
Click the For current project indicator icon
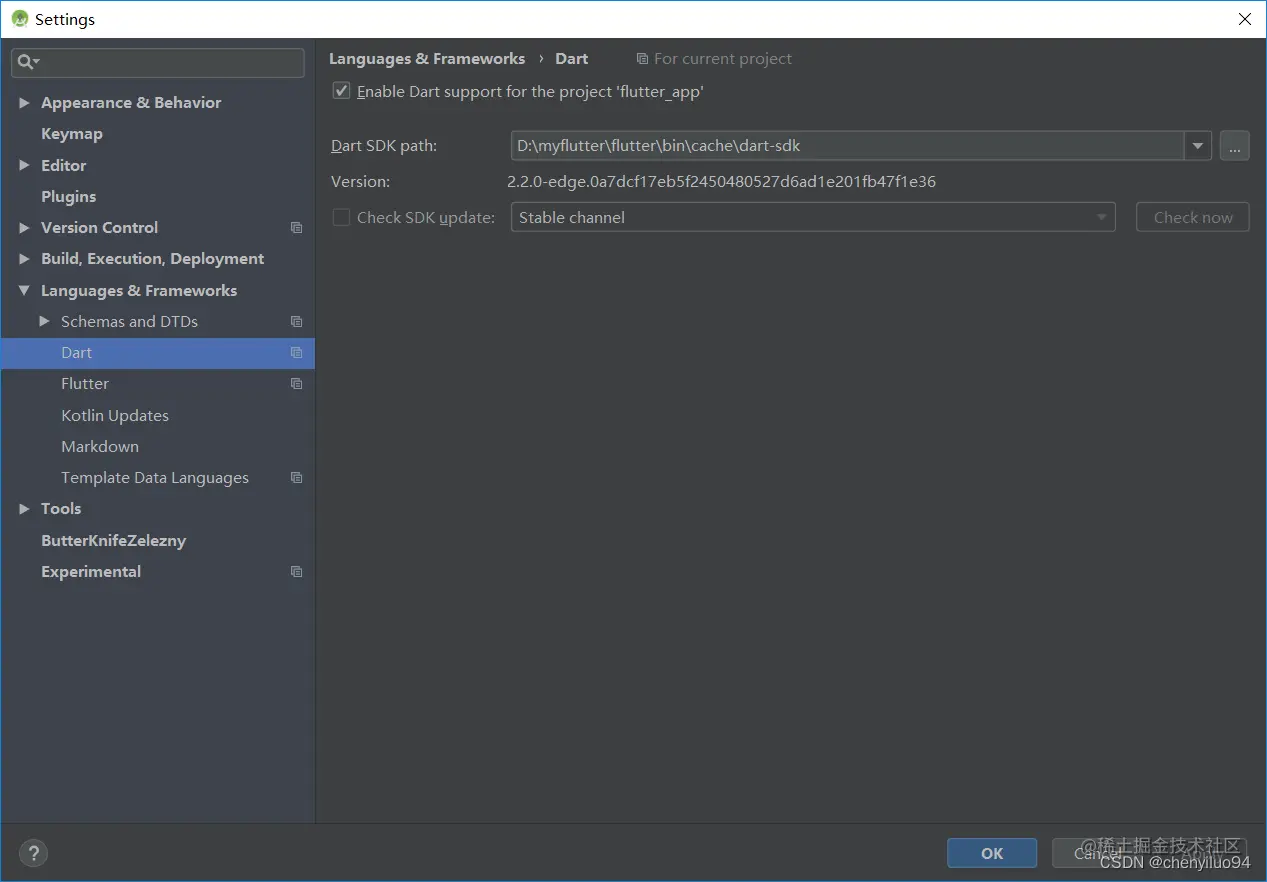point(642,59)
